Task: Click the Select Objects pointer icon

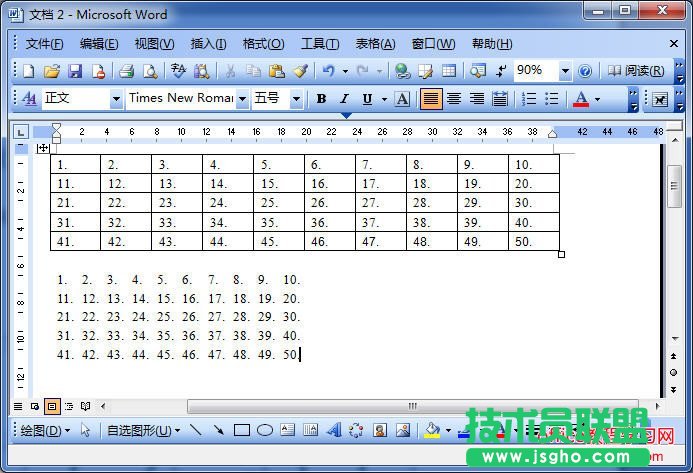Action: 85,430
